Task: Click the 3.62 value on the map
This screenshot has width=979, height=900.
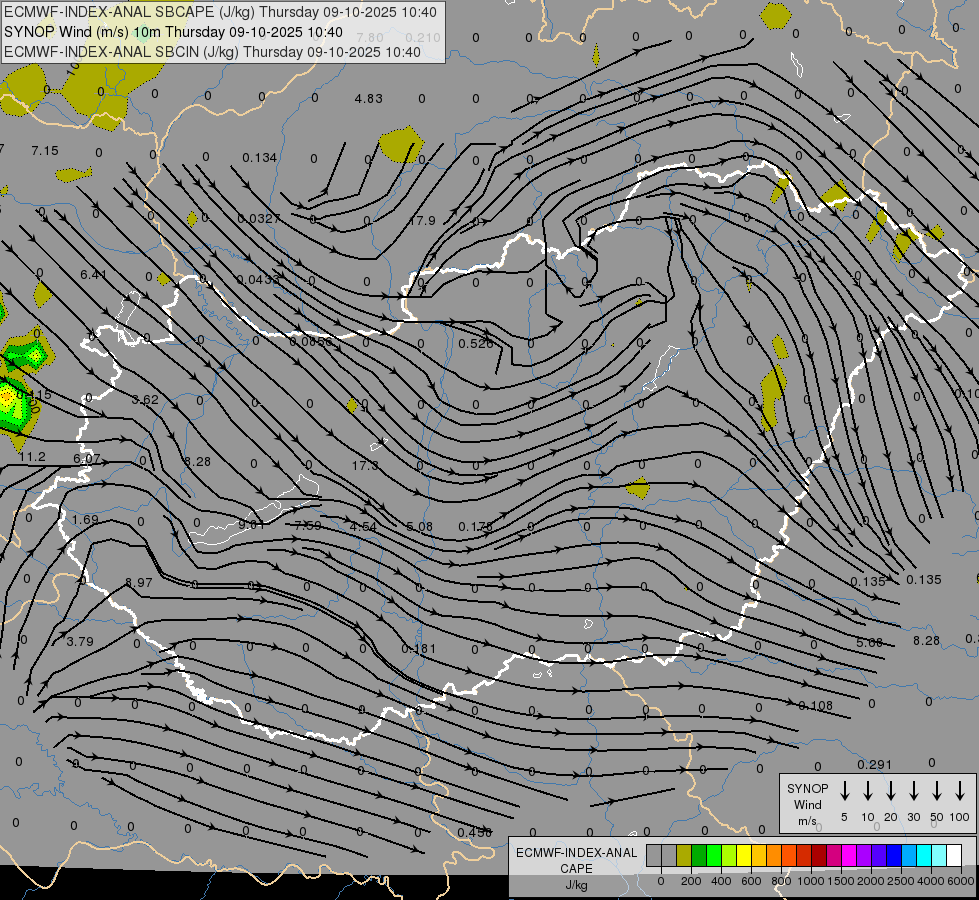Action: tap(145, 400)
